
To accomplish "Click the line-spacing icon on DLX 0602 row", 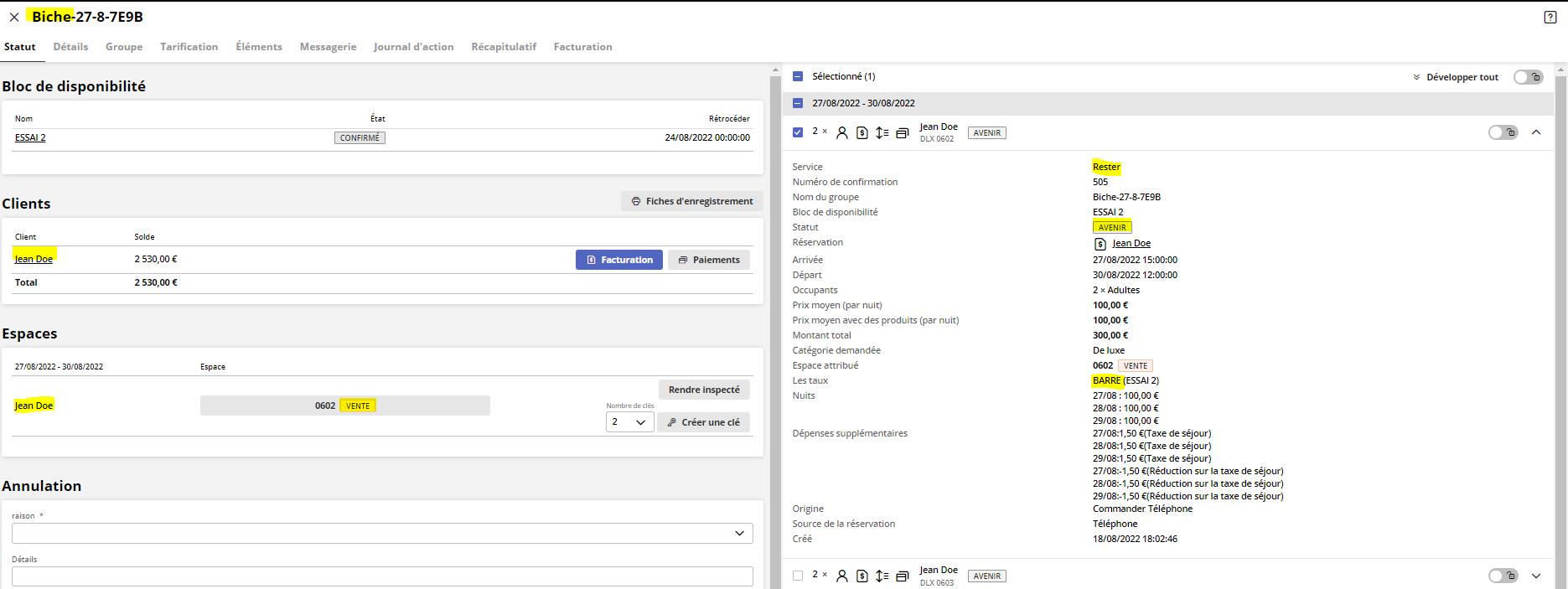I will (x=882, y=132).
